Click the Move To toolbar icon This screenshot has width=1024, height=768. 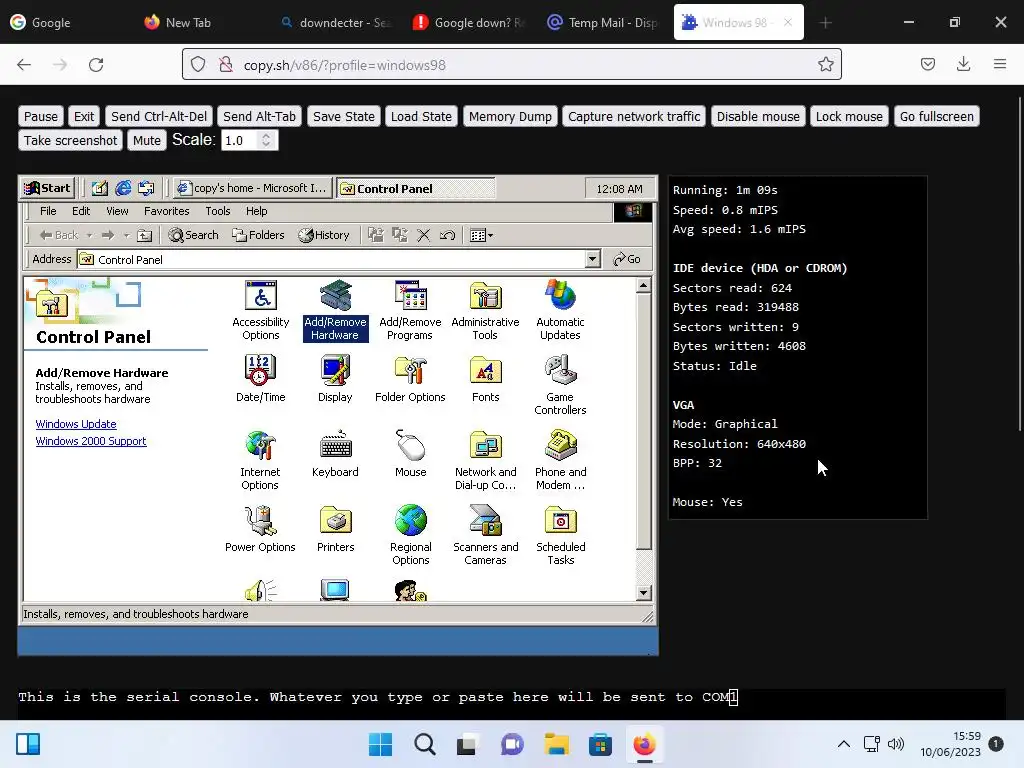point(376,235)
